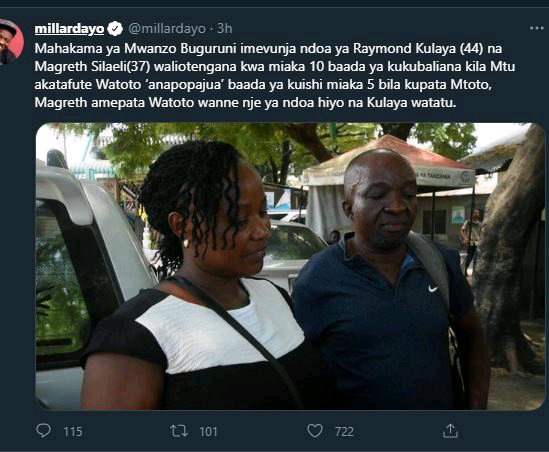Screen dimensions: 549x452
Task: Click 'Magreth Silaeli(37)' in the tweet text
Action: 92,67
